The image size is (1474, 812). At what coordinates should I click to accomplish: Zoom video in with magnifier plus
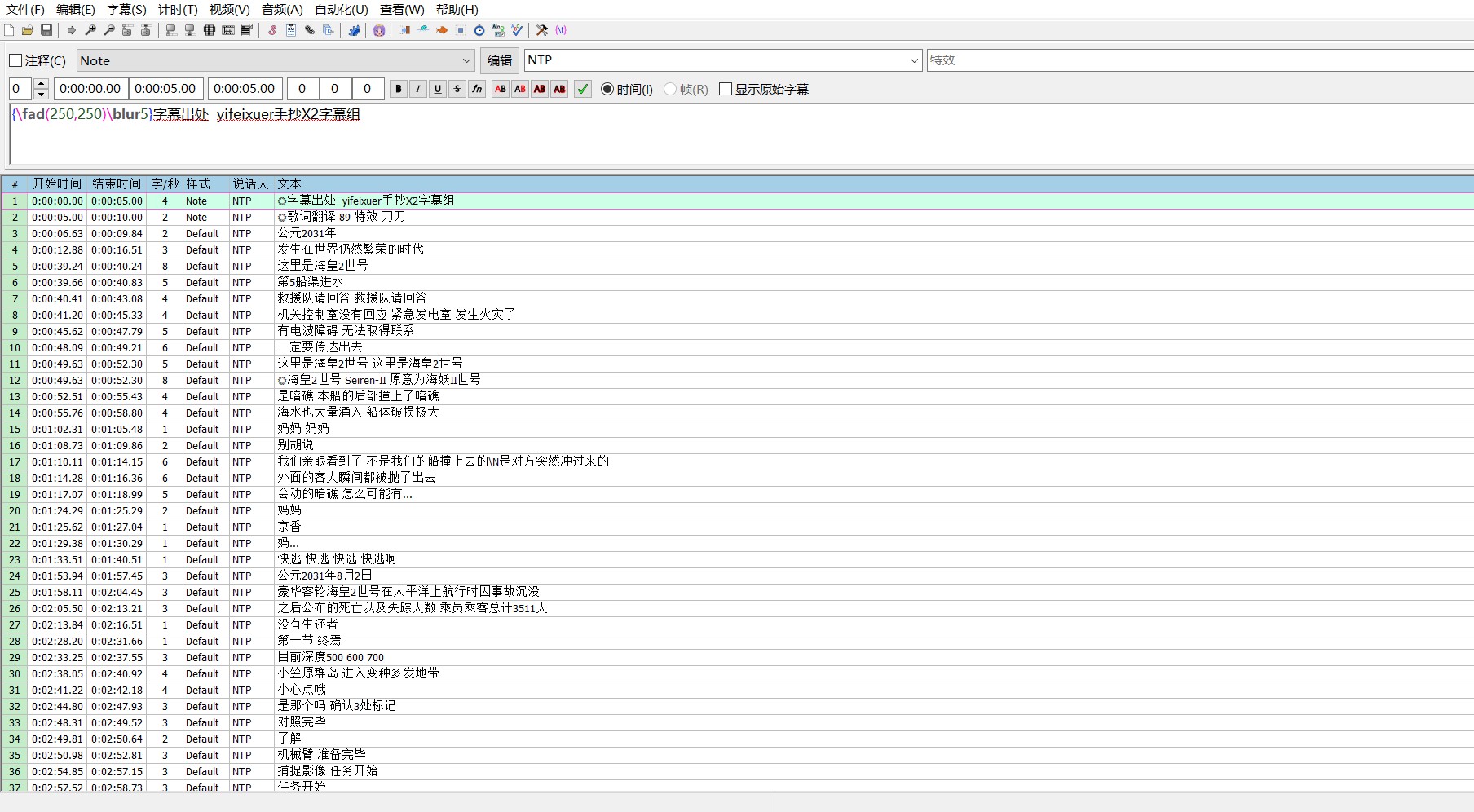click(90, 30)
